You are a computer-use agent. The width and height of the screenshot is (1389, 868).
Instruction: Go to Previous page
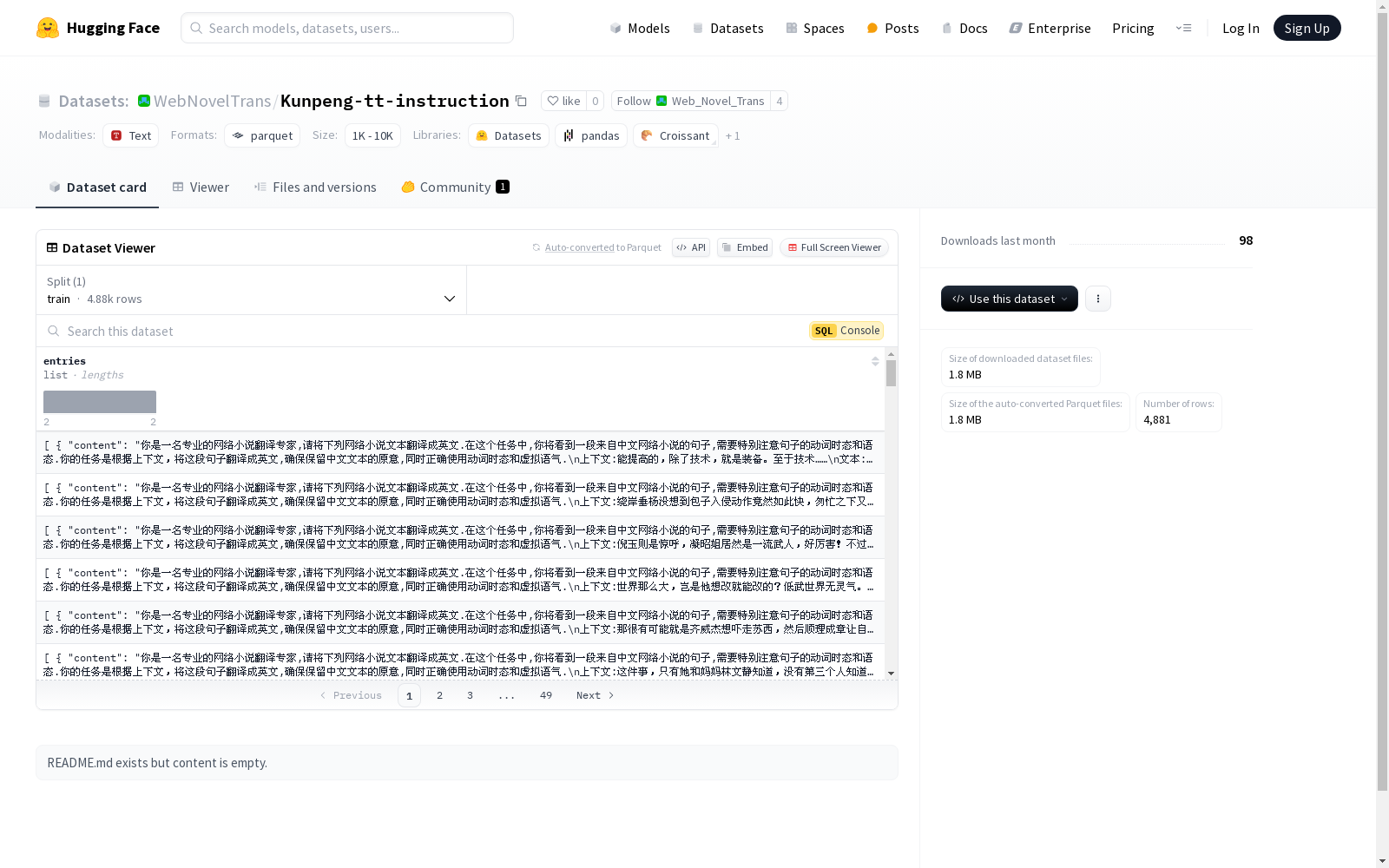[x=351, y=695]
